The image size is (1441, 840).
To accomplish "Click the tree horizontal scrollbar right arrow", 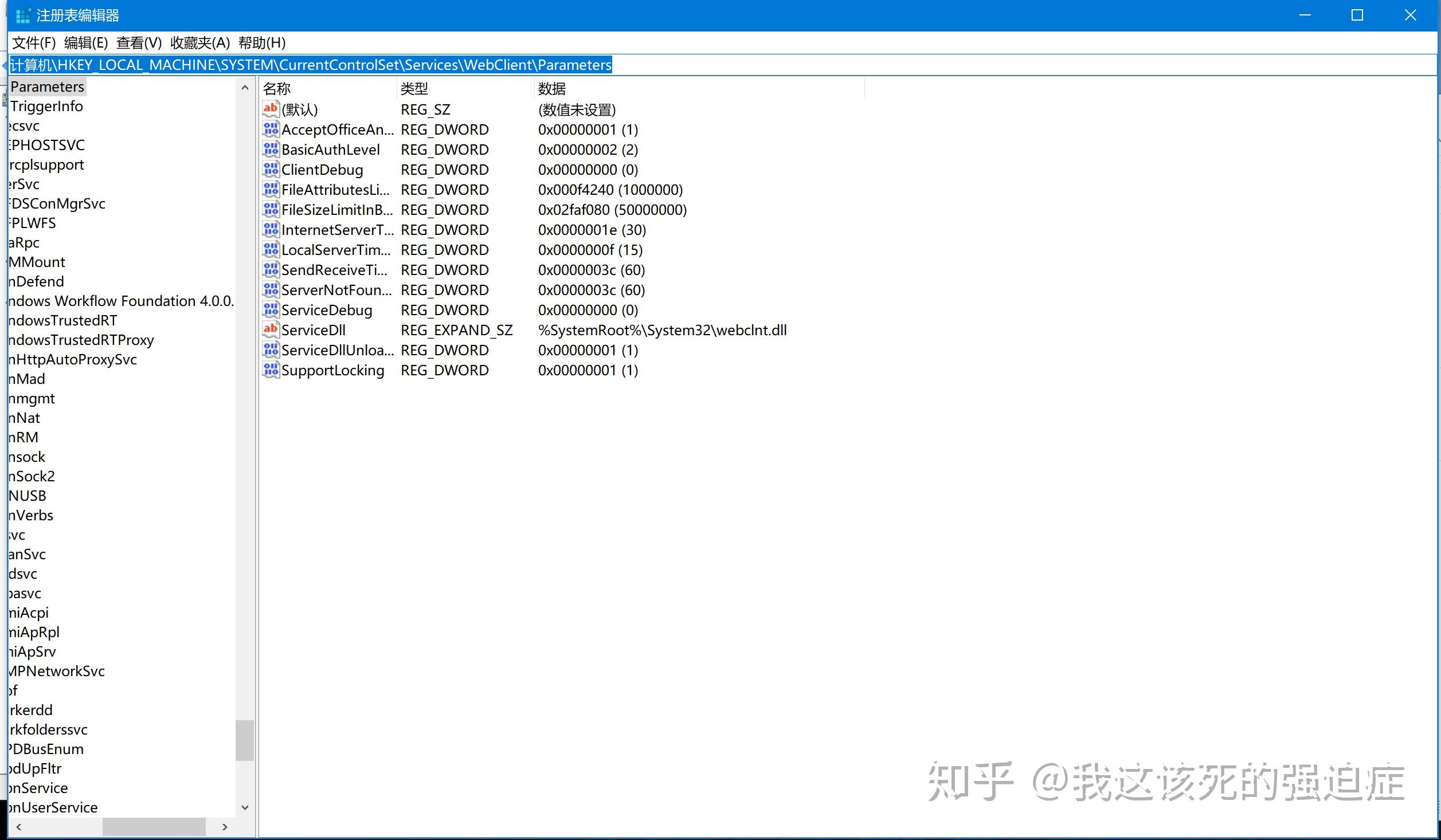I will coord(225,827).
